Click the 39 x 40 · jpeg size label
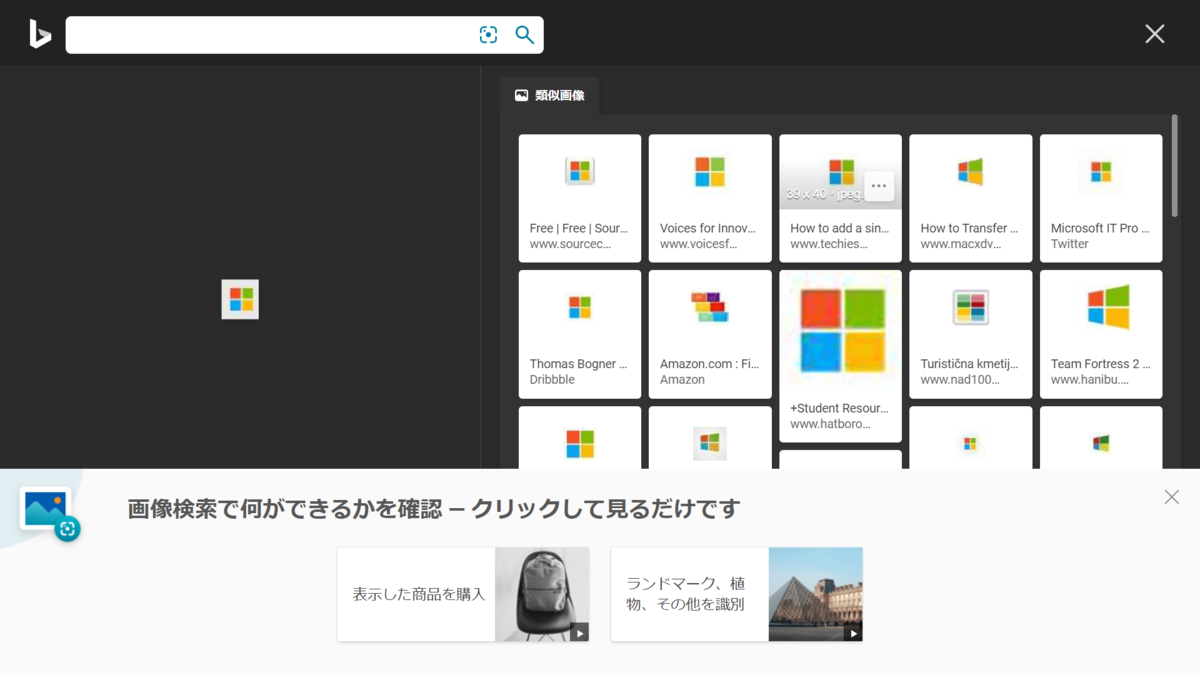Image resolution: width=1200 pixels, height=675 pixels. [x=822, y=194]
